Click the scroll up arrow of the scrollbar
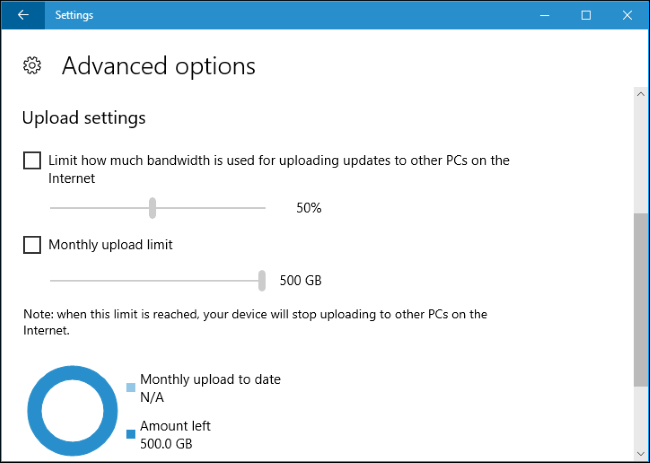Image resolution: width=650 pixels, height=463 pixels. [640, 94]
